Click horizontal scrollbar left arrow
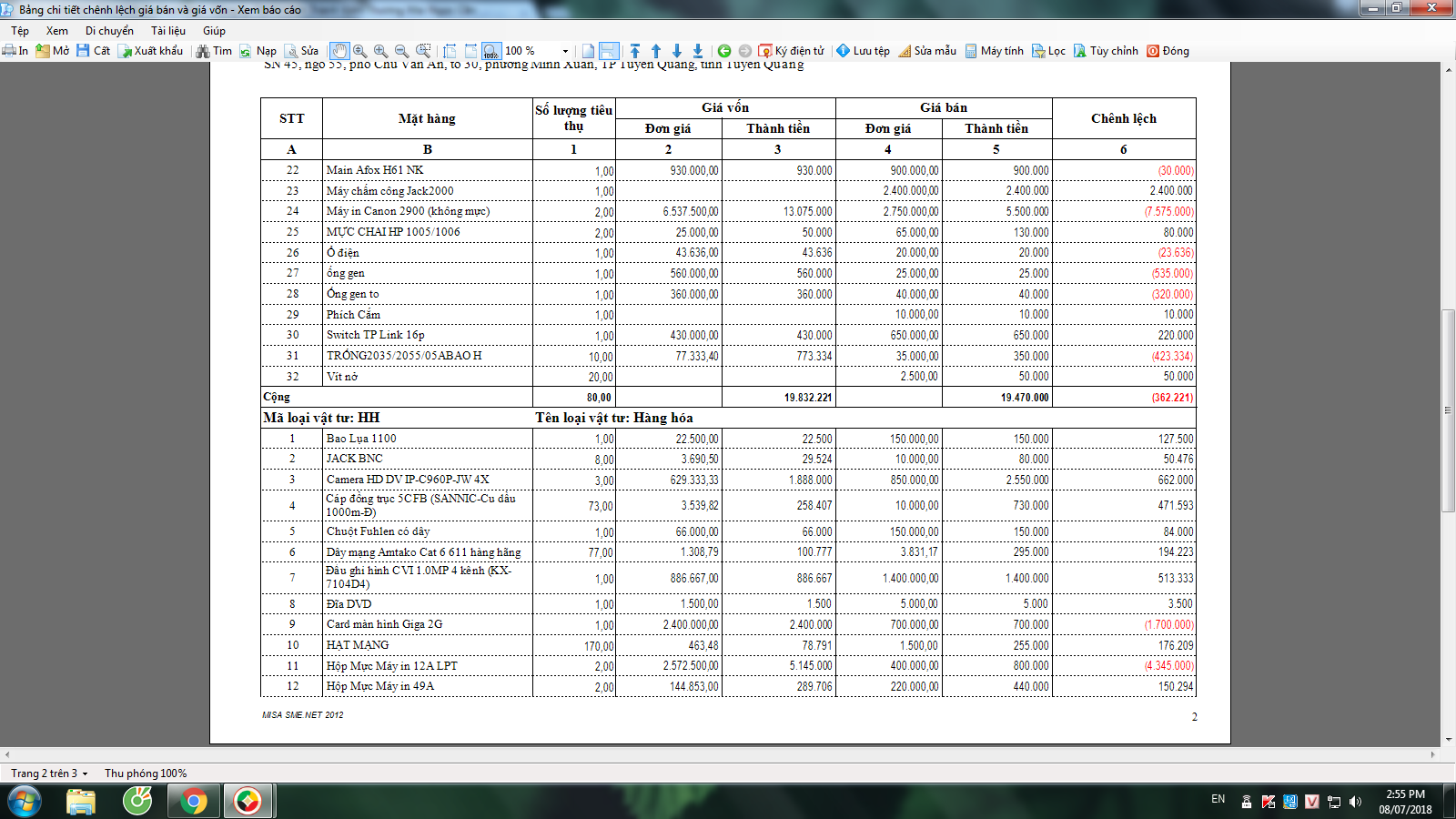 click(7, 754)
